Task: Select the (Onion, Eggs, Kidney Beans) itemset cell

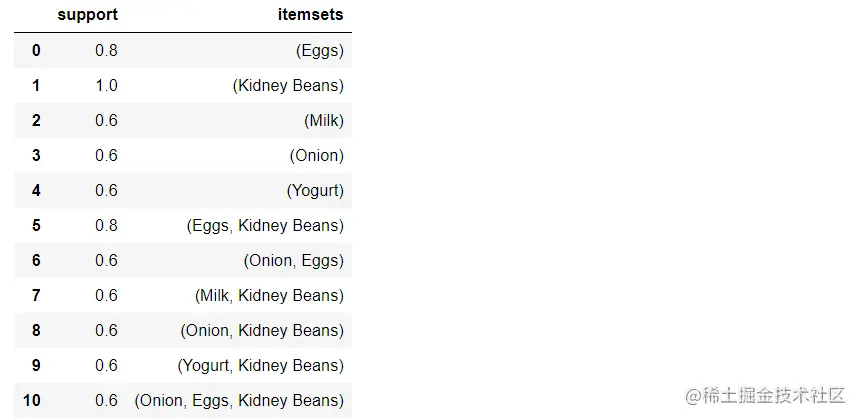Action: [239, 400]
